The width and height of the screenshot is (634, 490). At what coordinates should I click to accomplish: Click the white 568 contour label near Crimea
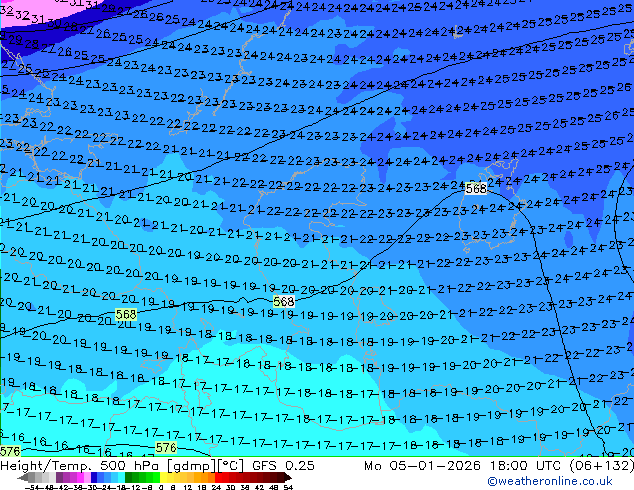coord(476,189)
